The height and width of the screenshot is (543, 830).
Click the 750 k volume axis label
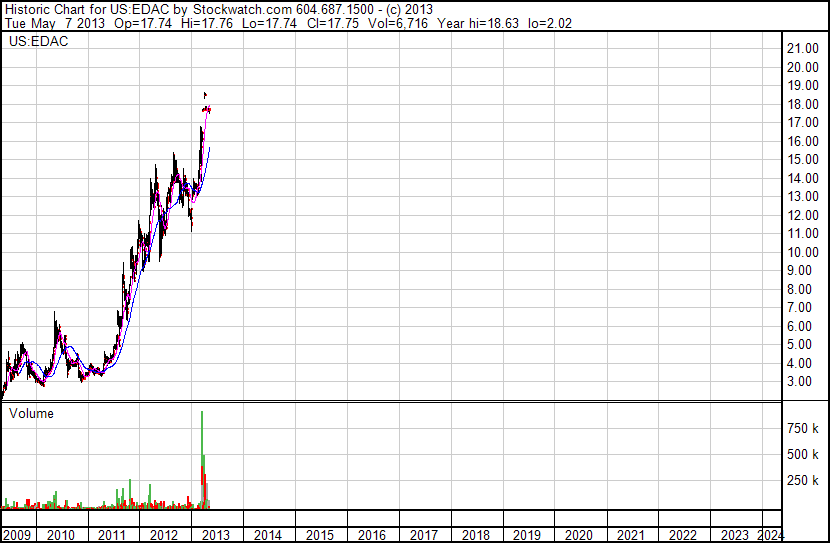pyautogui.click(x=804, y=429)
